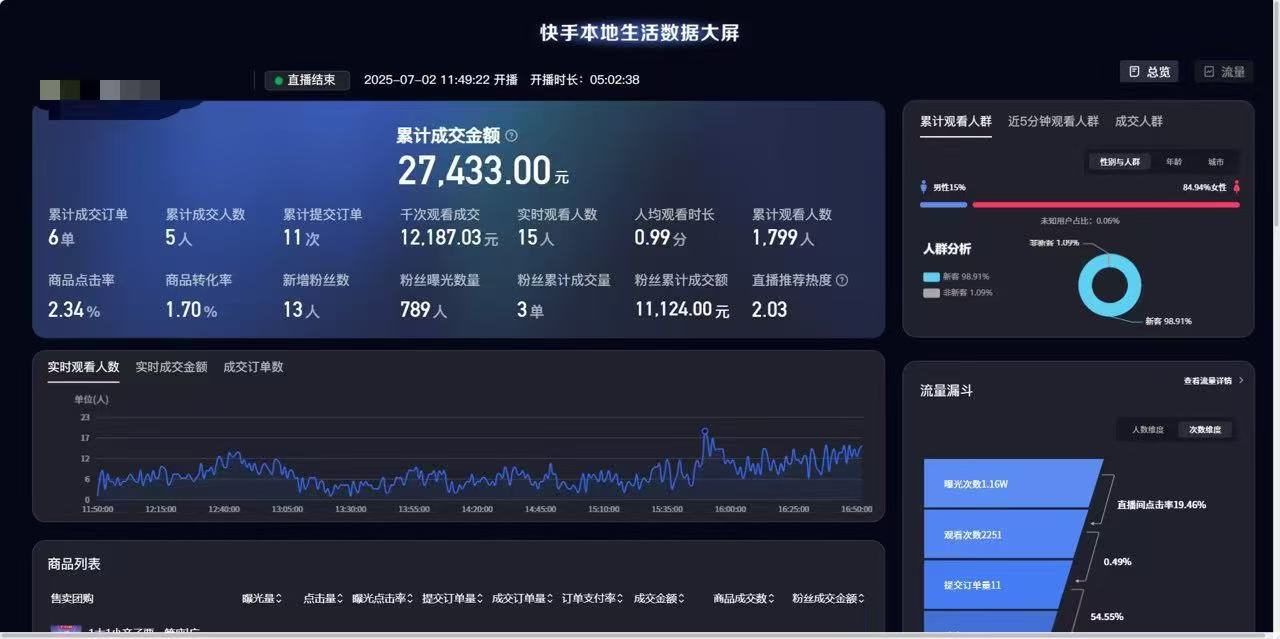Select the 性别与人群 segment option
This screenshot has height=639, width=1280.
(1119, 161)
